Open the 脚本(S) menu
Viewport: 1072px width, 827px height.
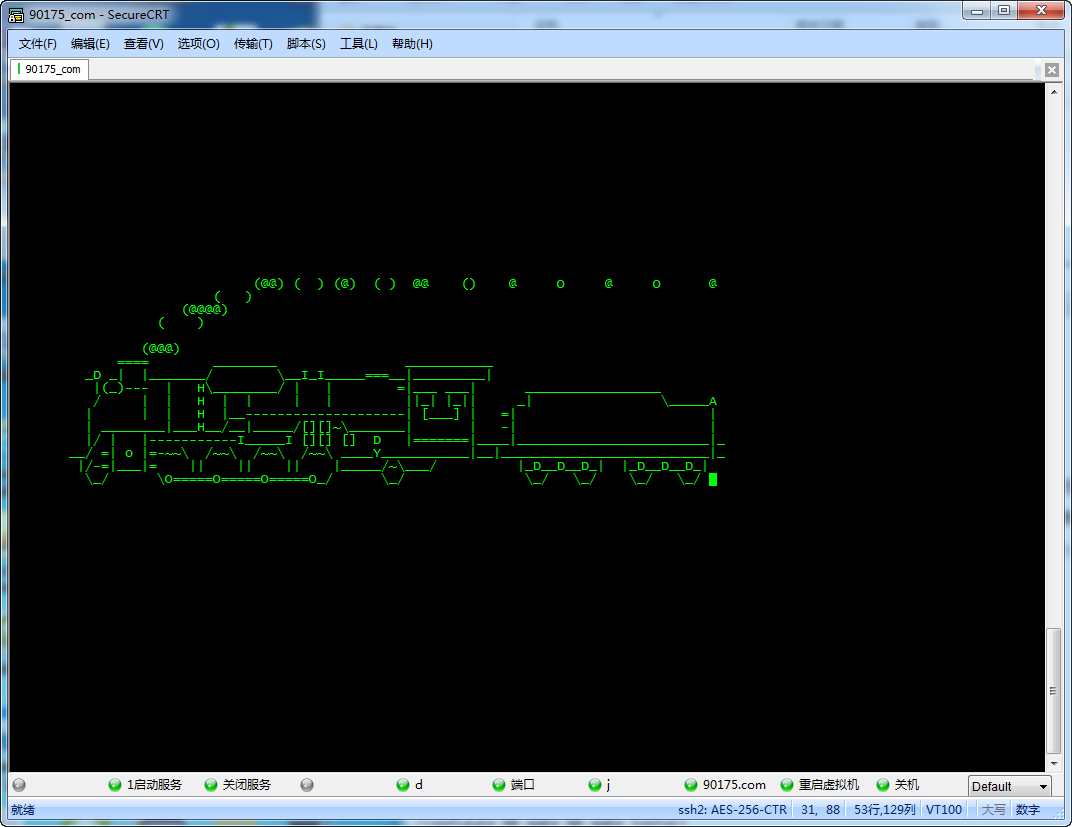click(306, 44)
